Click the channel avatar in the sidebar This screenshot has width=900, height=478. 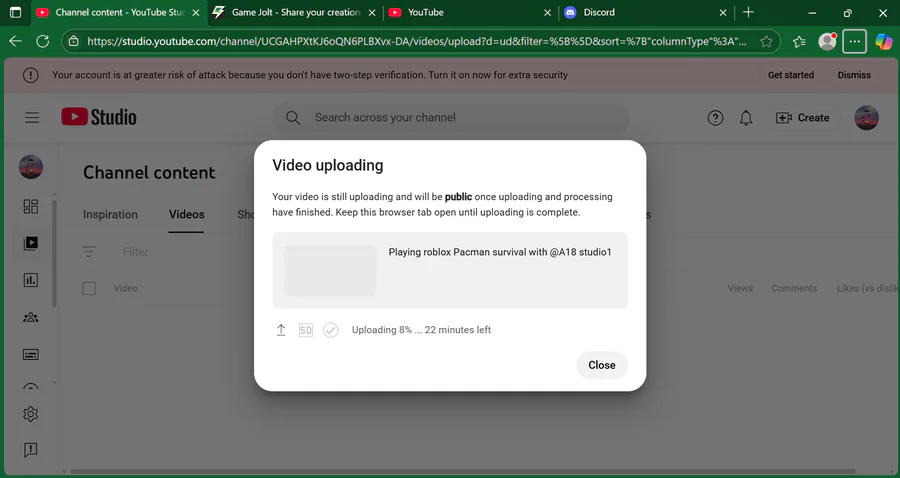pos(31,167)
